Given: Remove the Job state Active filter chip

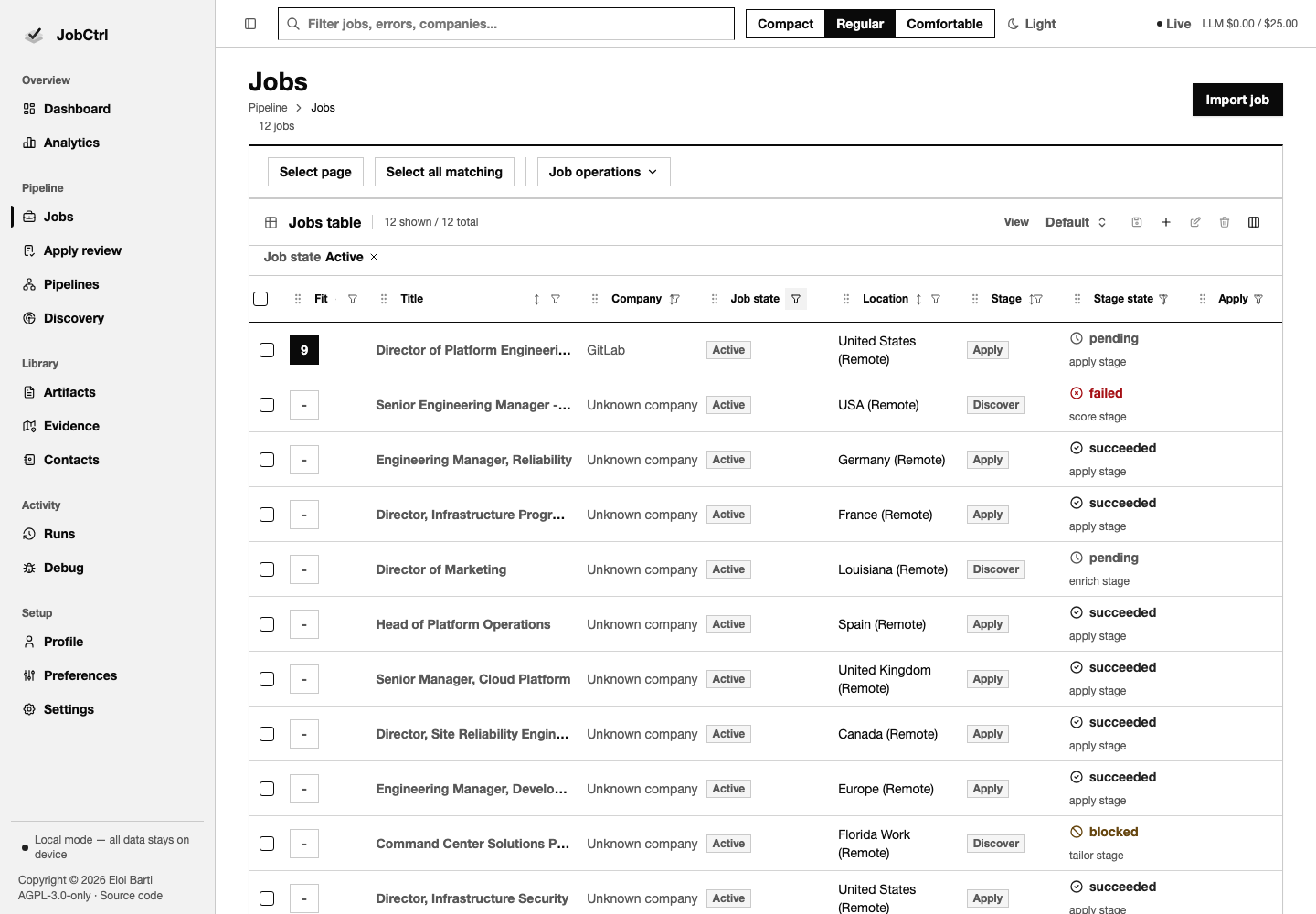Looking at the screenshot, I should click(374, 257).
